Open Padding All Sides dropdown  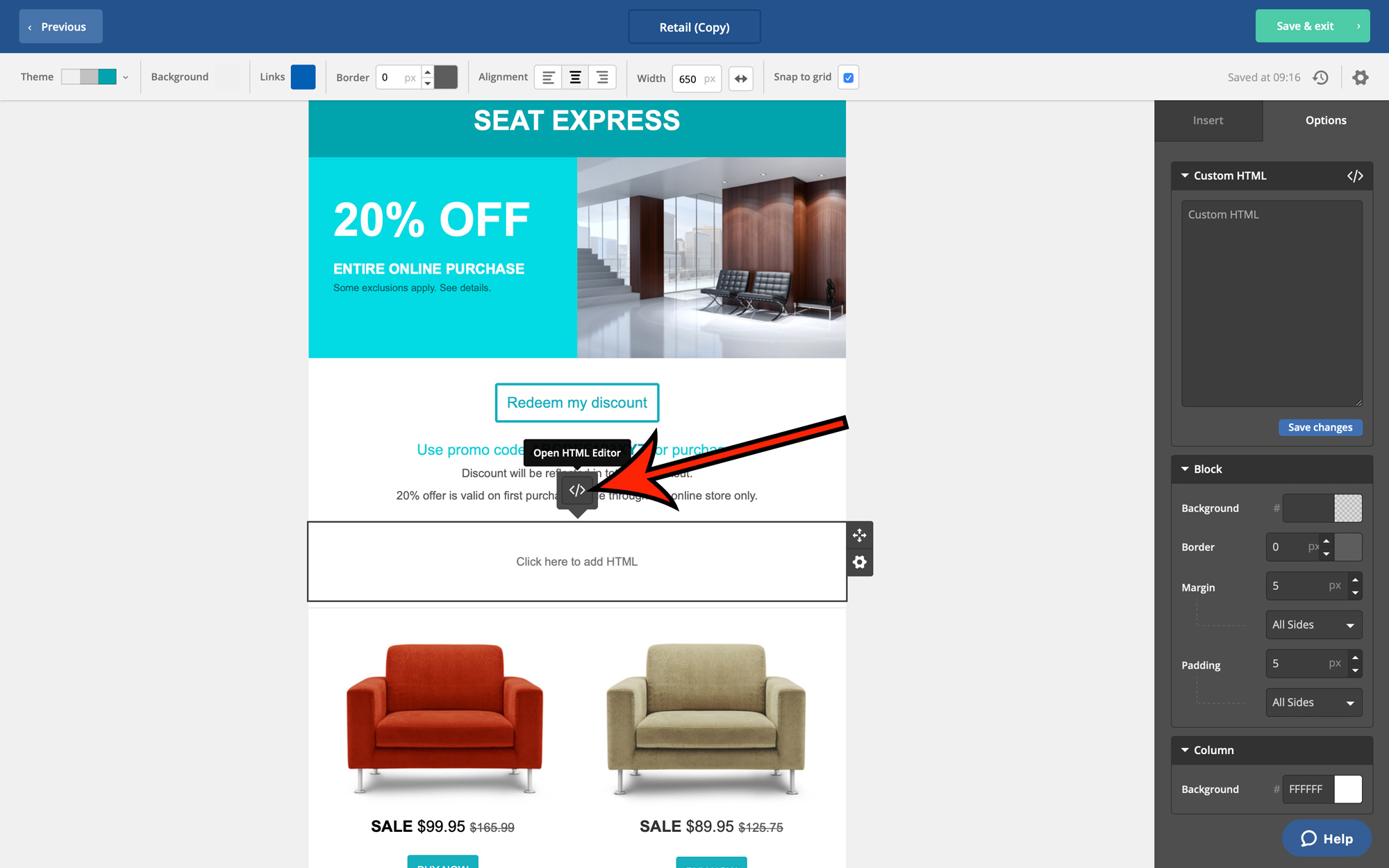pos(1313,703)
